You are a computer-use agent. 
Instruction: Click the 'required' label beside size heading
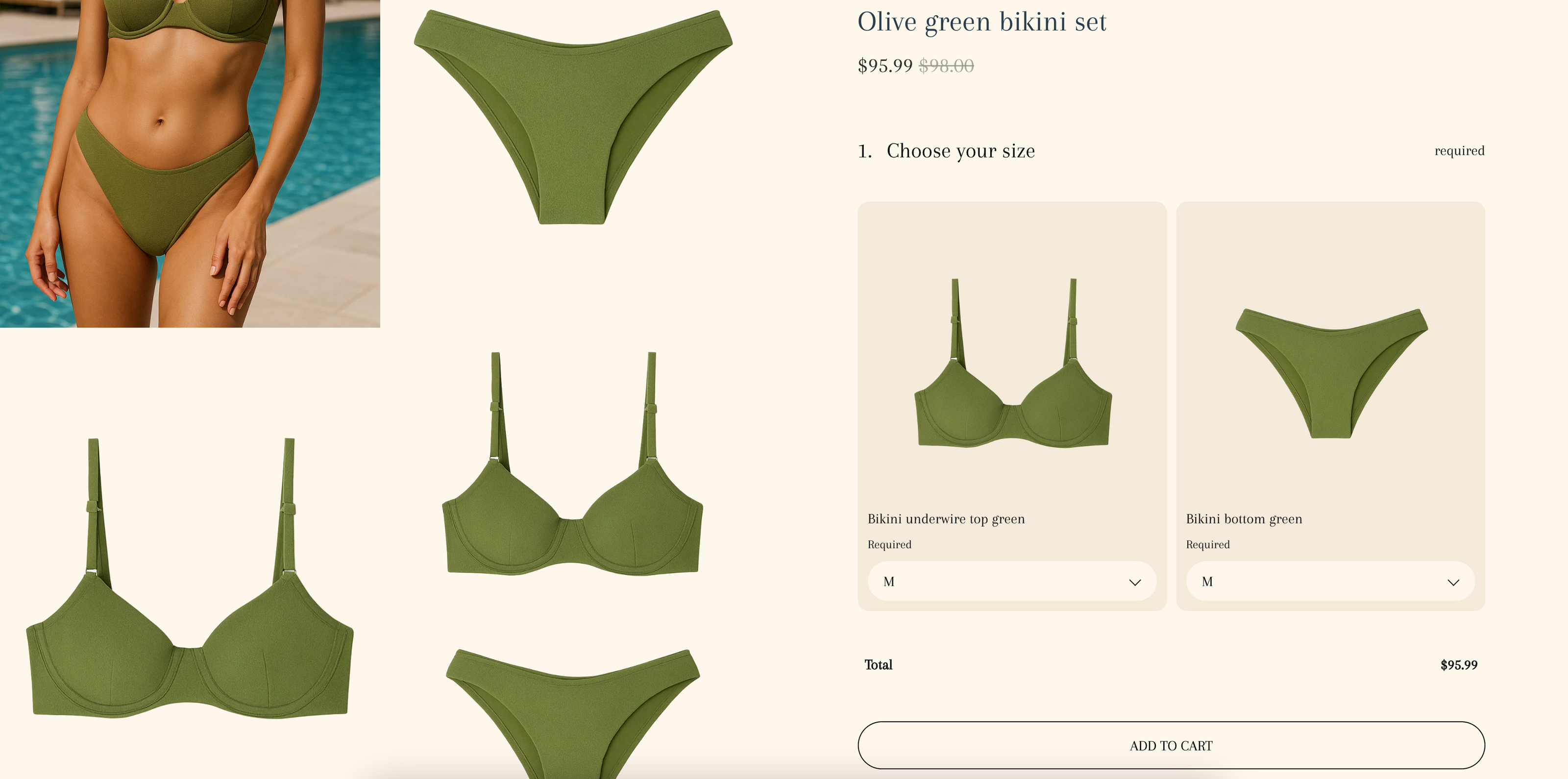(1459, 151)
